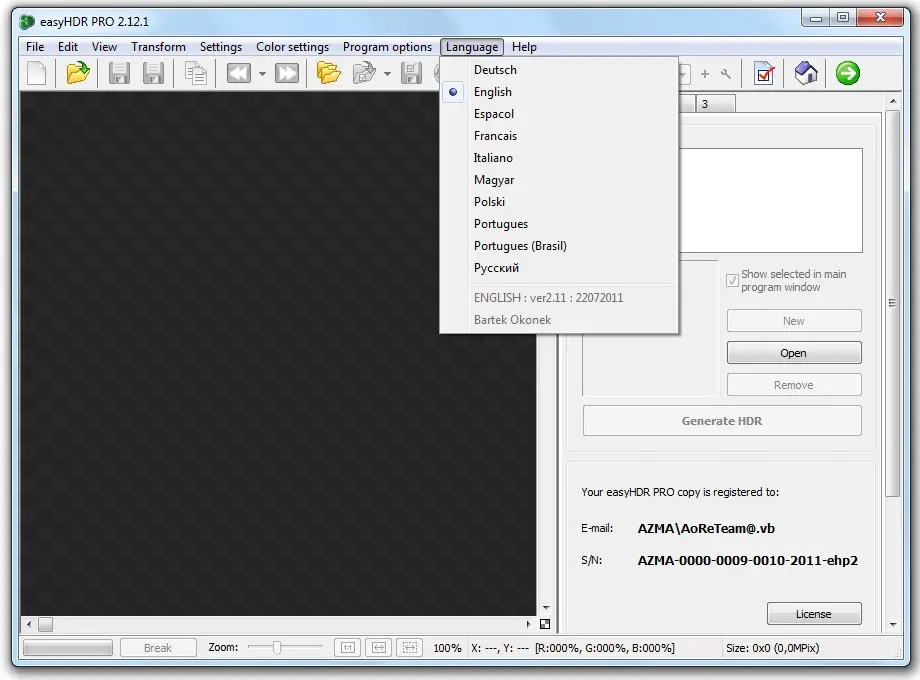Viewport: 920px width, 680px height.
Task: Open the Edit menu
Action: [x=68, y=47]
